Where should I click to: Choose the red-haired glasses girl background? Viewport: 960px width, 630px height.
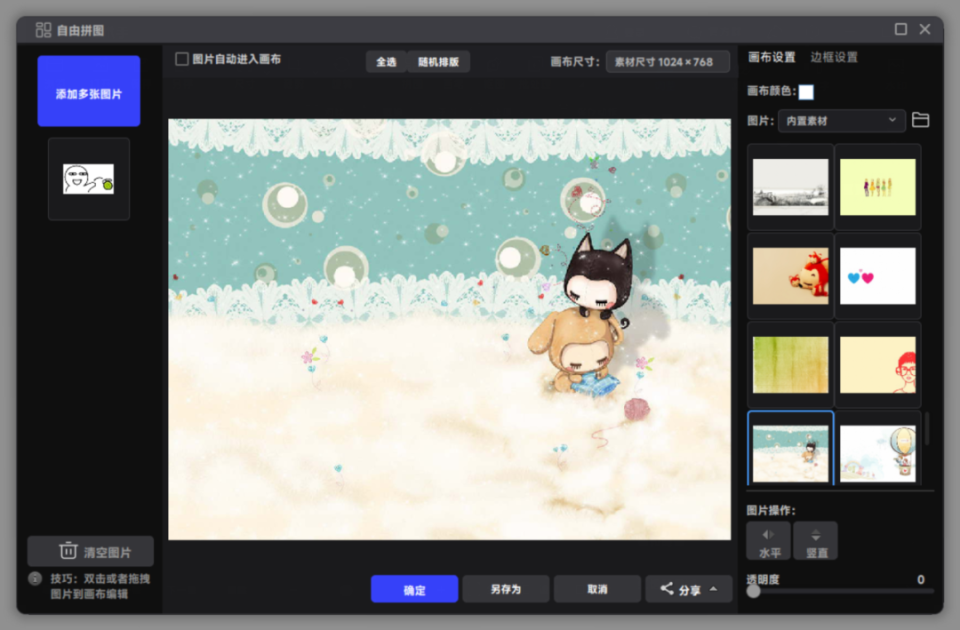click(x=877, y=365)
